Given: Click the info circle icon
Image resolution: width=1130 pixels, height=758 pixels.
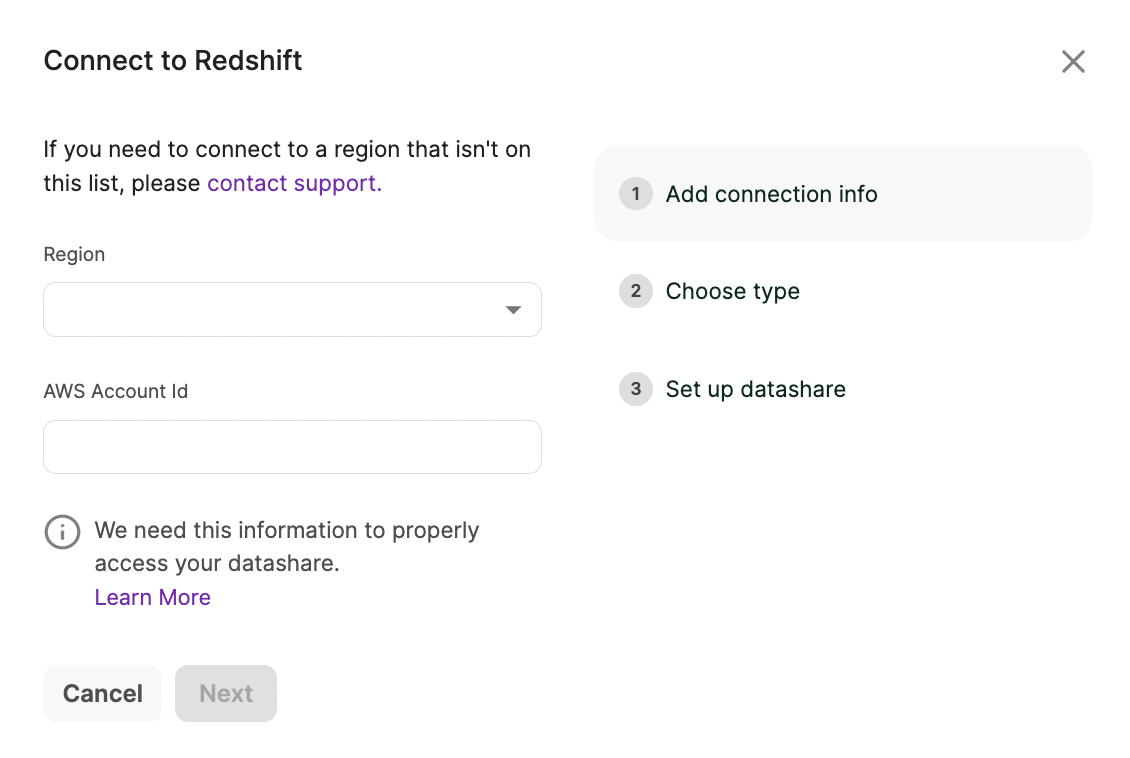Looking at the screenshot, I should (x=62, y=532).
